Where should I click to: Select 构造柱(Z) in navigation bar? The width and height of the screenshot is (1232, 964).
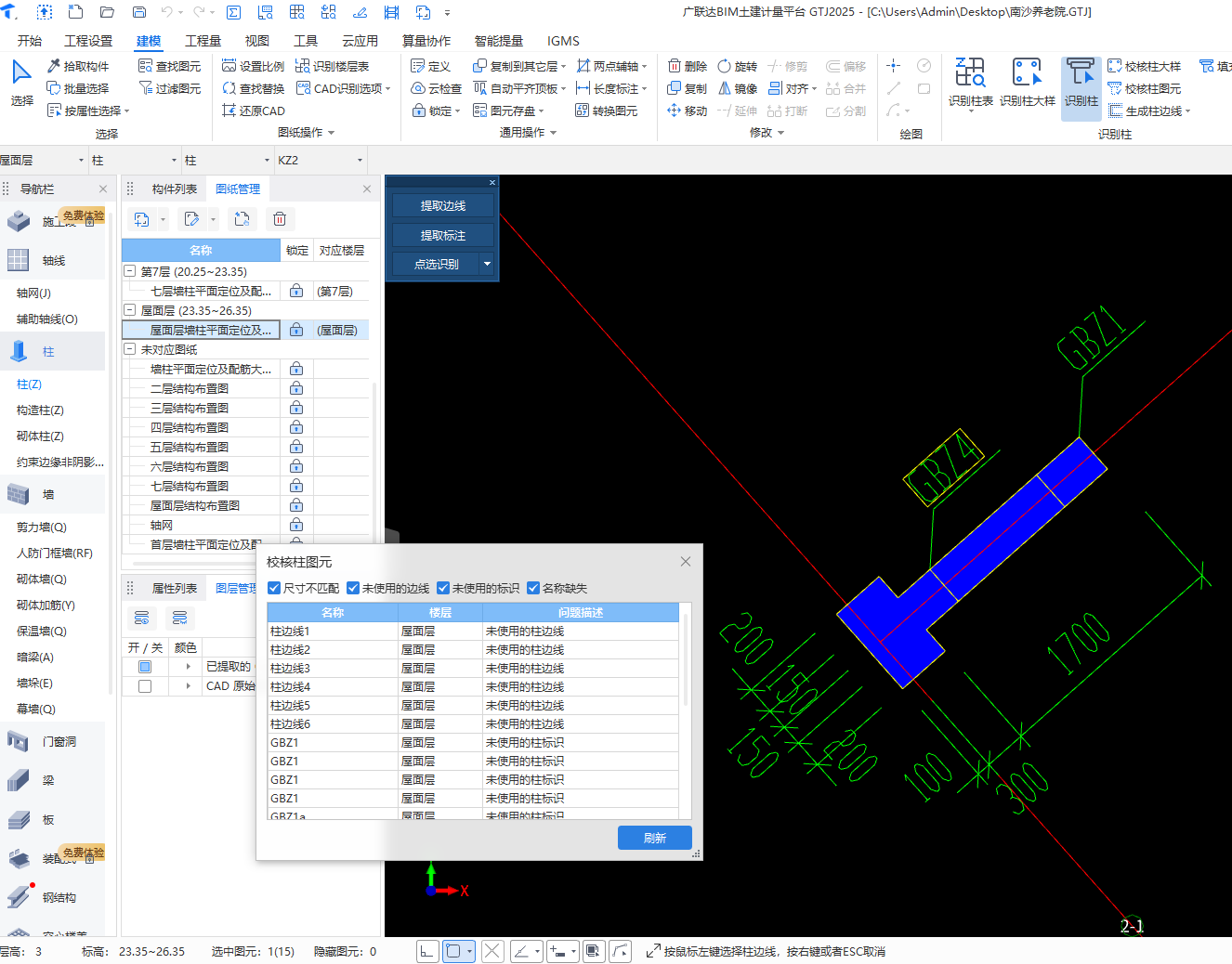[x=40, y=410]
